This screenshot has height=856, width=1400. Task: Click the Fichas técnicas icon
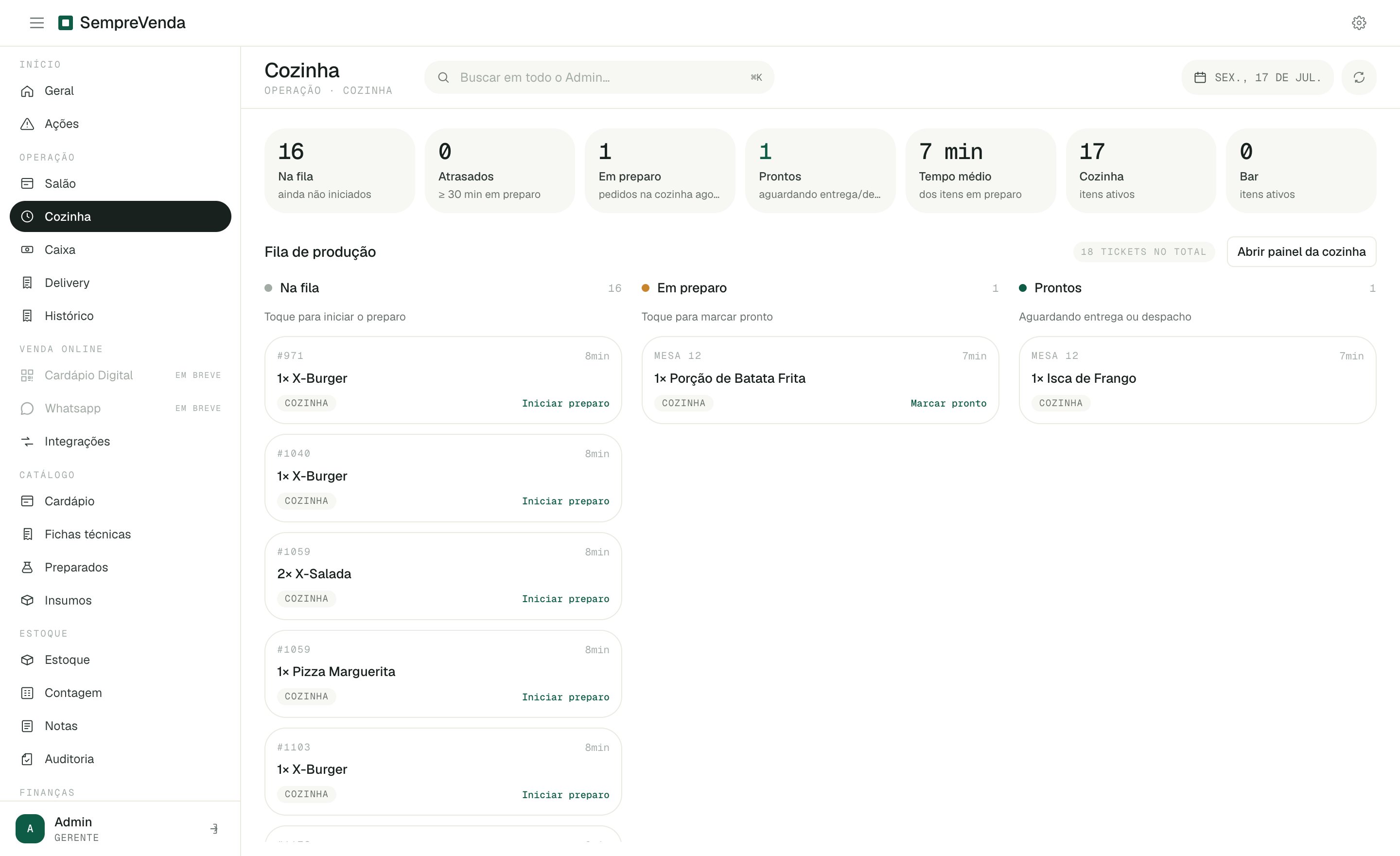coord(27,535)
